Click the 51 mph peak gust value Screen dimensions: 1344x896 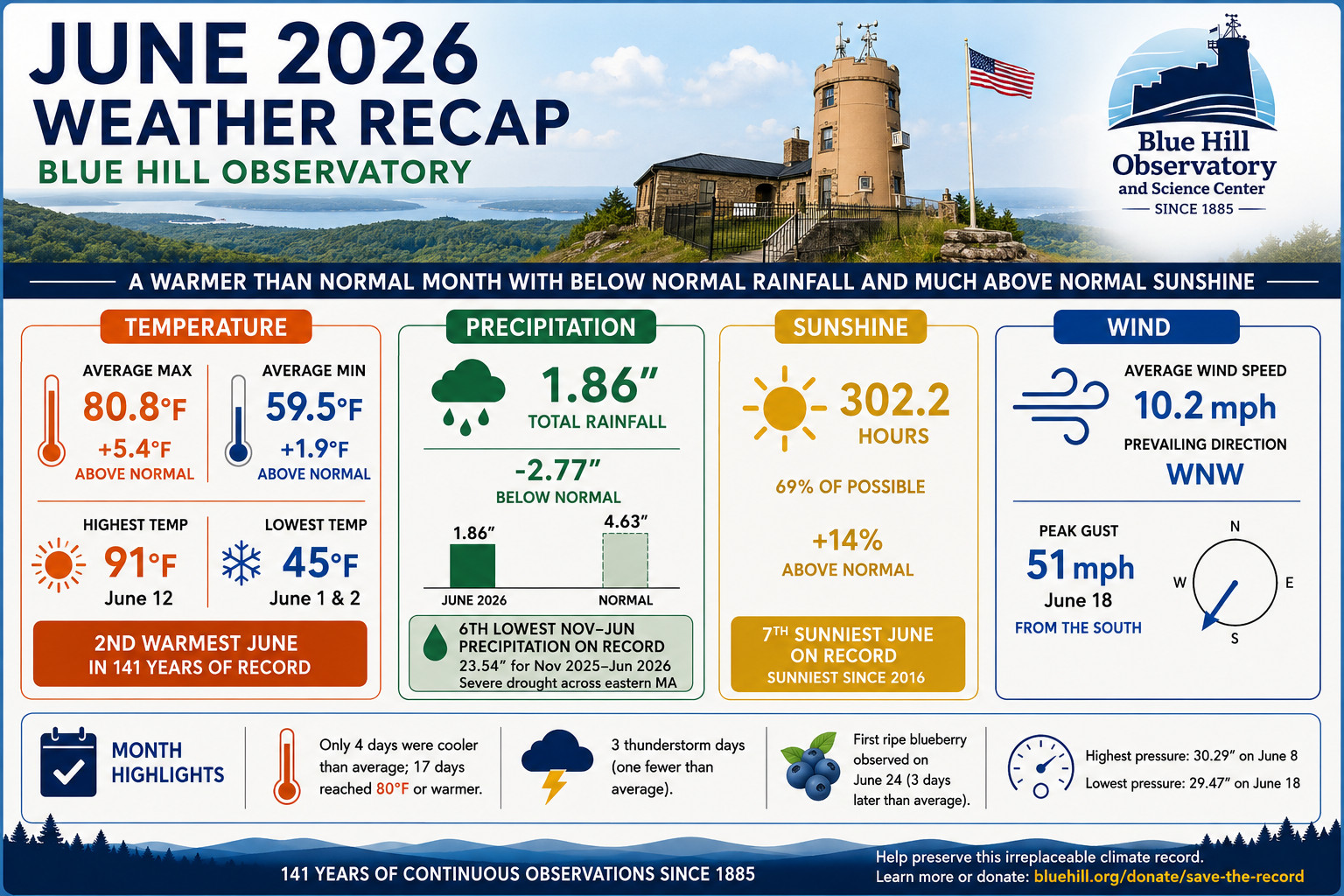[x=1080, y=567]
